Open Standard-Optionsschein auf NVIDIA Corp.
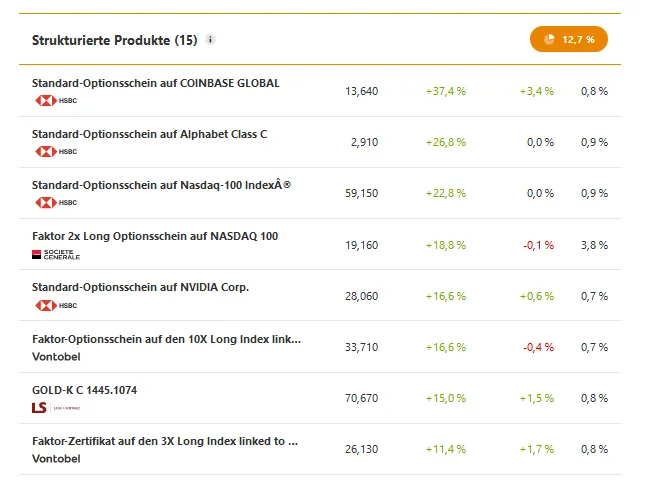667x485 pixels. [x=140, y=287]
